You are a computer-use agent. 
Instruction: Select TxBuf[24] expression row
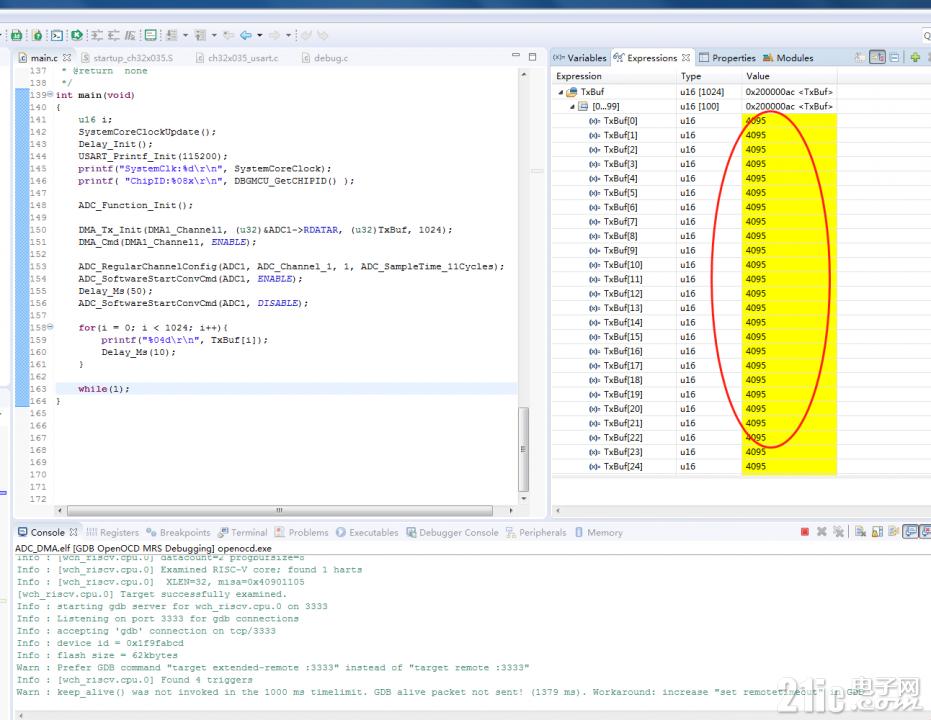pyautogui.click(x=694, y=467)
